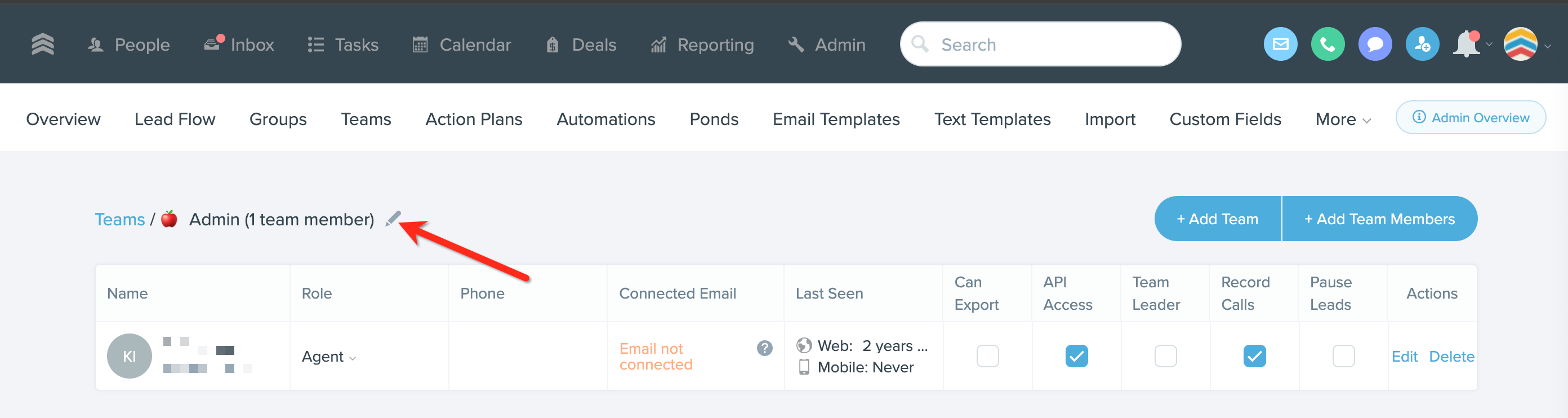Viewport: 1568px width, 418px height.
Task: Open Reporting in the top navigation
Action: (x=702, y=45)
